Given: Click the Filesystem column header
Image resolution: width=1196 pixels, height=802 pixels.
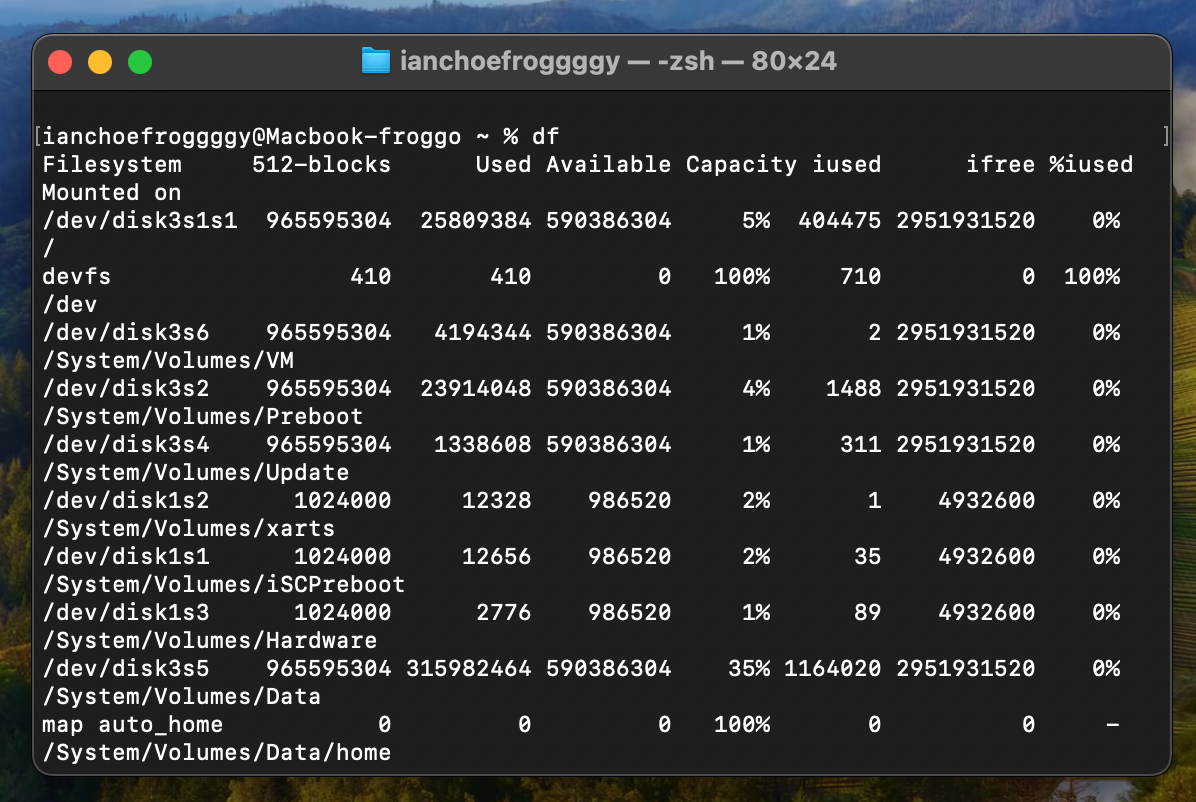Looking at the screenshot, I should point(112,164).
